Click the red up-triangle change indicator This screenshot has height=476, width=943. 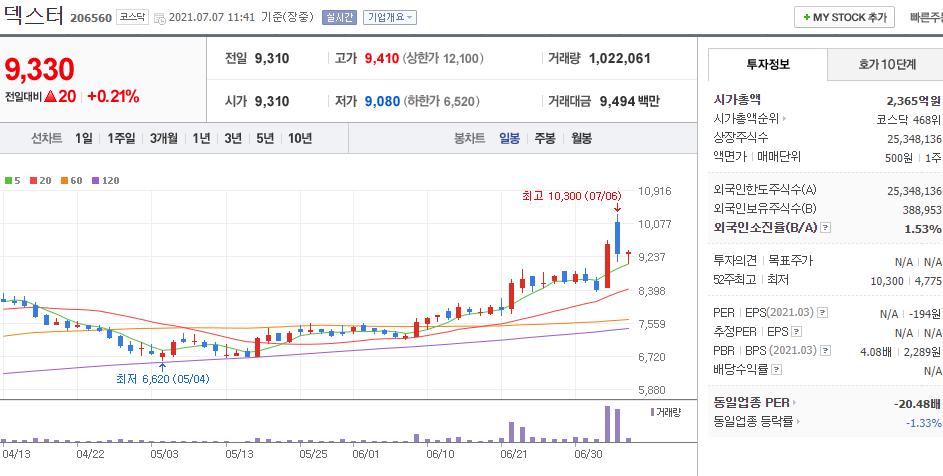click(x=50, y=96)
